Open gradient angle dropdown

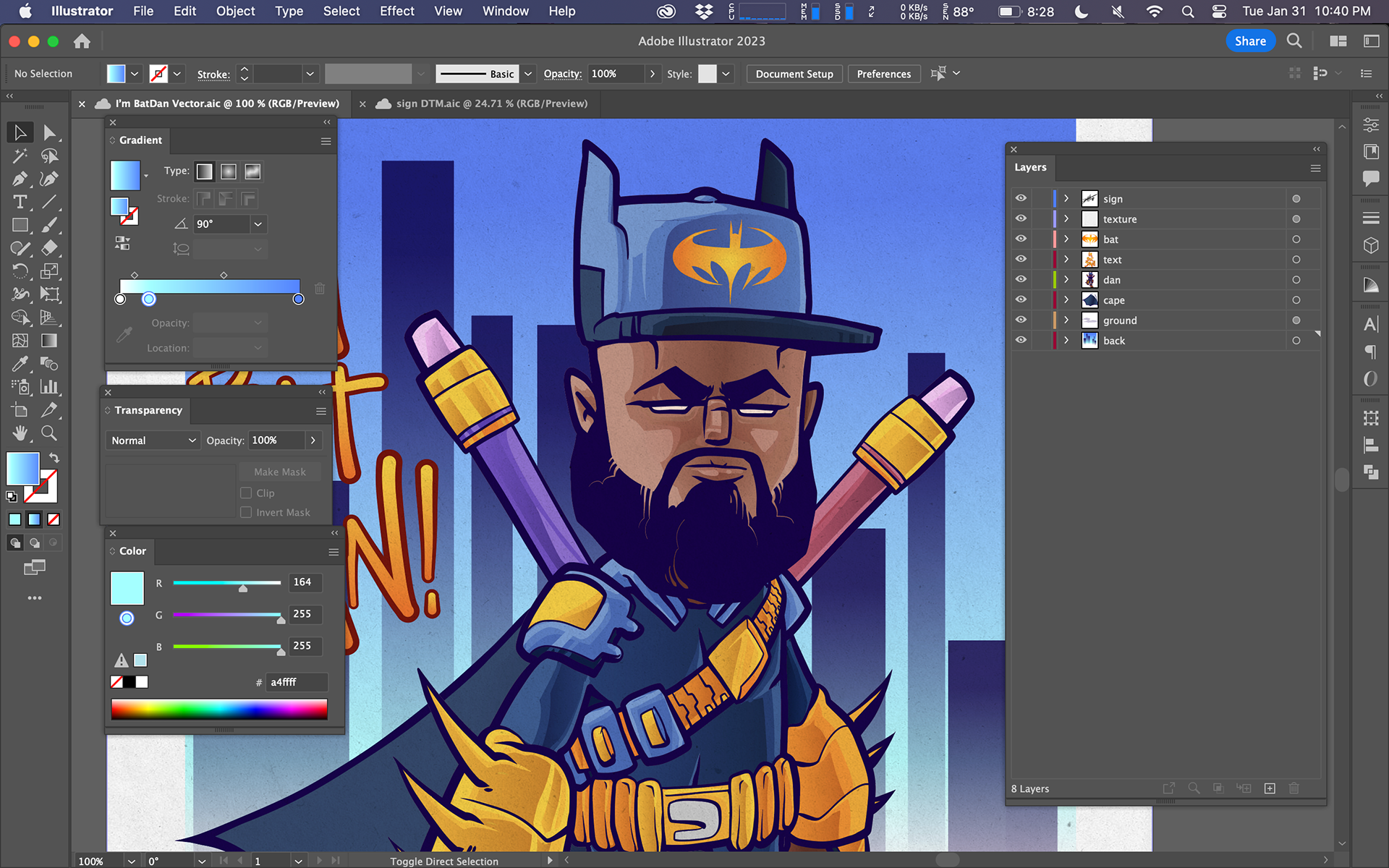(x=258, y=224)
